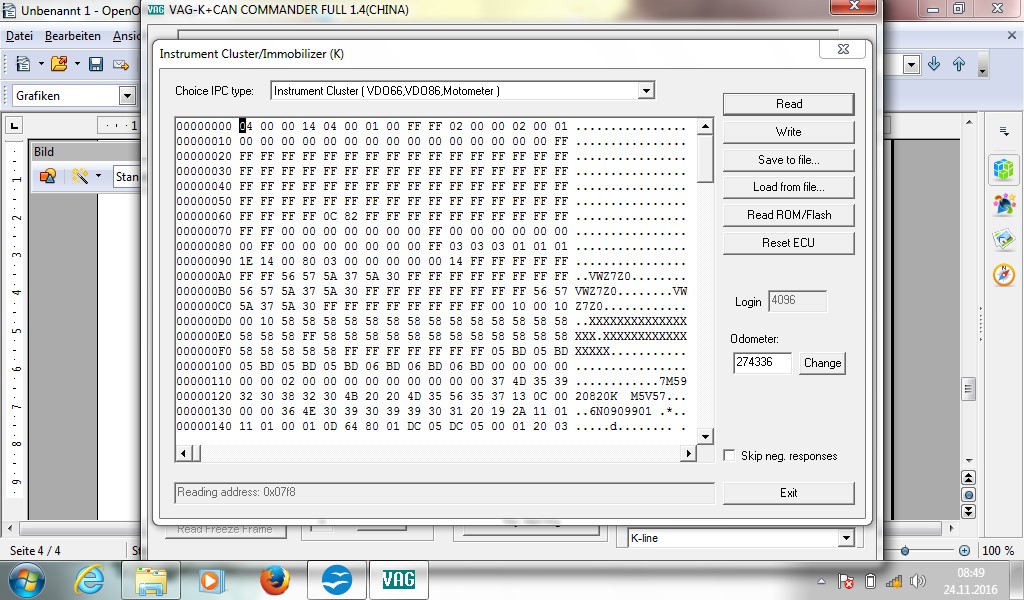This screenshot has height=600, width=1024.
Task: Launch Firefox from the taskbar
Action: click(x=274, y=580)
